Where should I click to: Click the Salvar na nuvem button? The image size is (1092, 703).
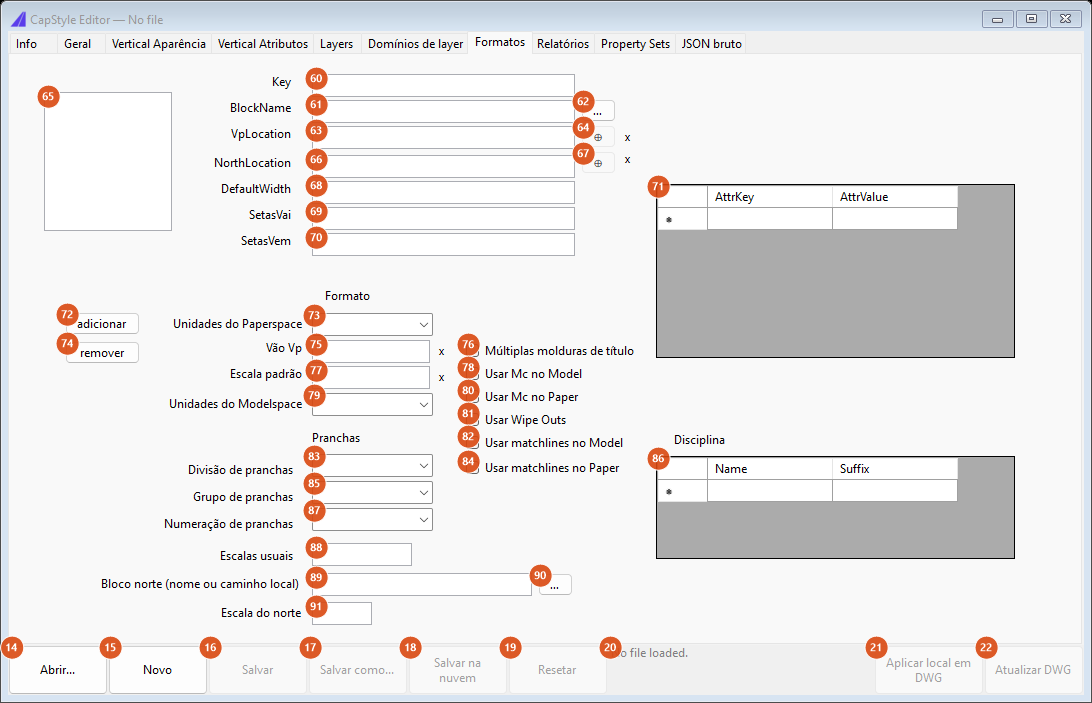(458, 670)
